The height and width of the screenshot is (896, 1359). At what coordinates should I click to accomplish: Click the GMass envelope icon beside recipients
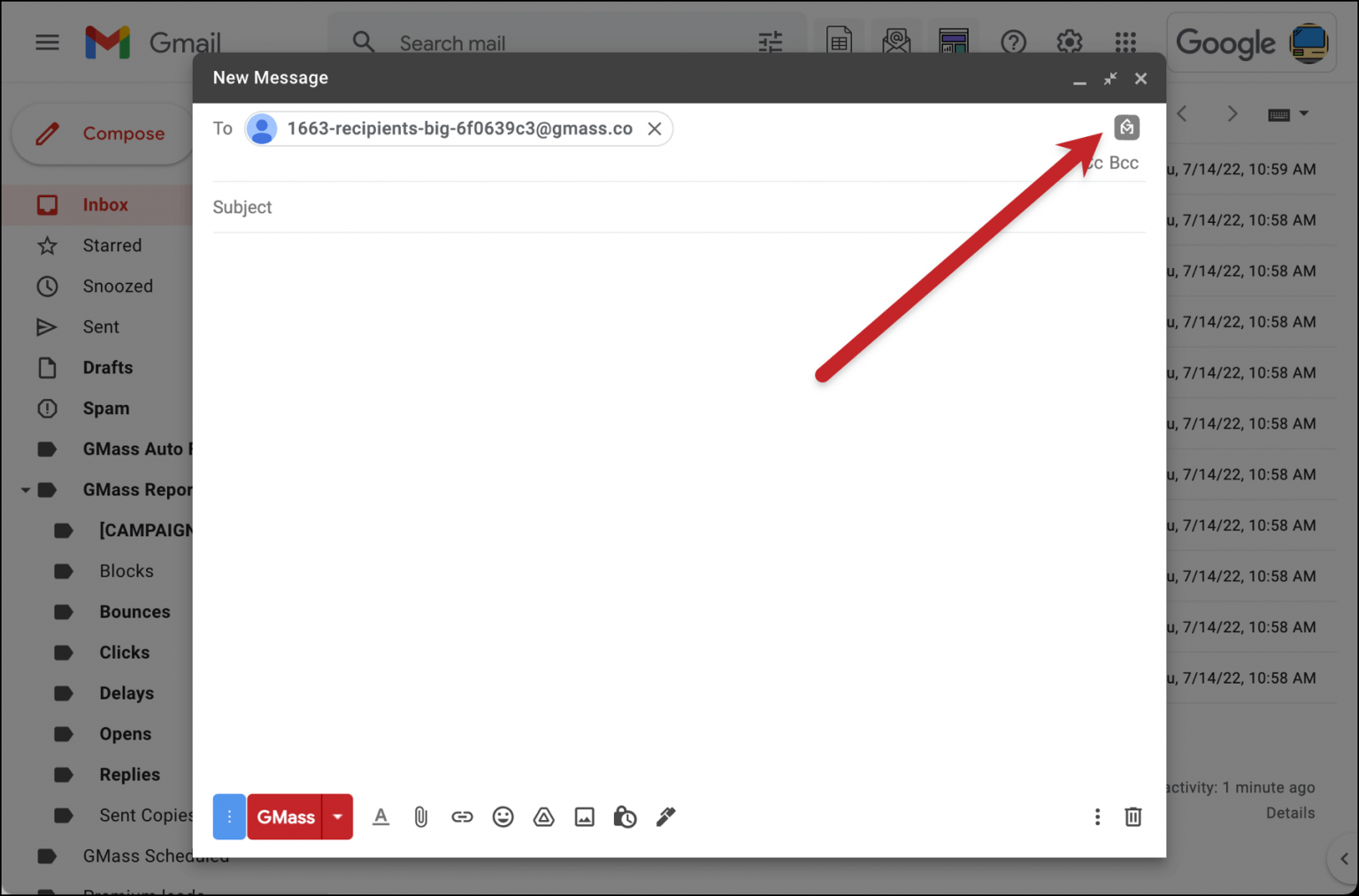(x=1125, y=127)
